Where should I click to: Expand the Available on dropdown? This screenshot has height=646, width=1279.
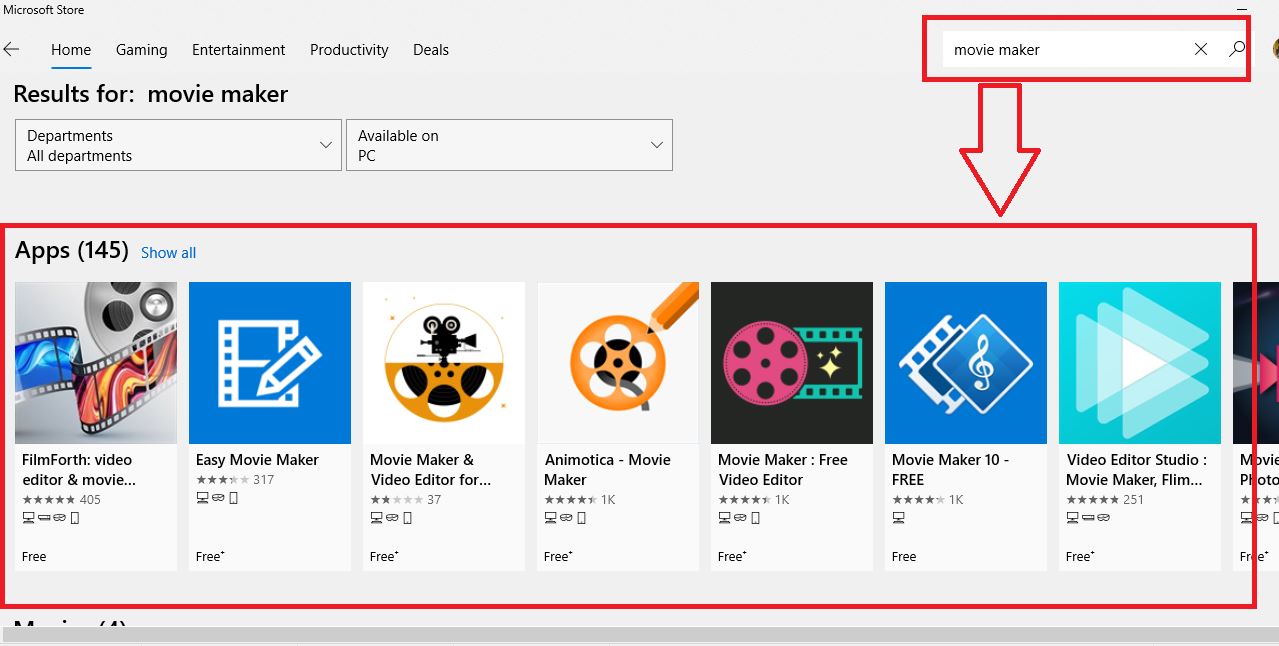tap(509, 145)
